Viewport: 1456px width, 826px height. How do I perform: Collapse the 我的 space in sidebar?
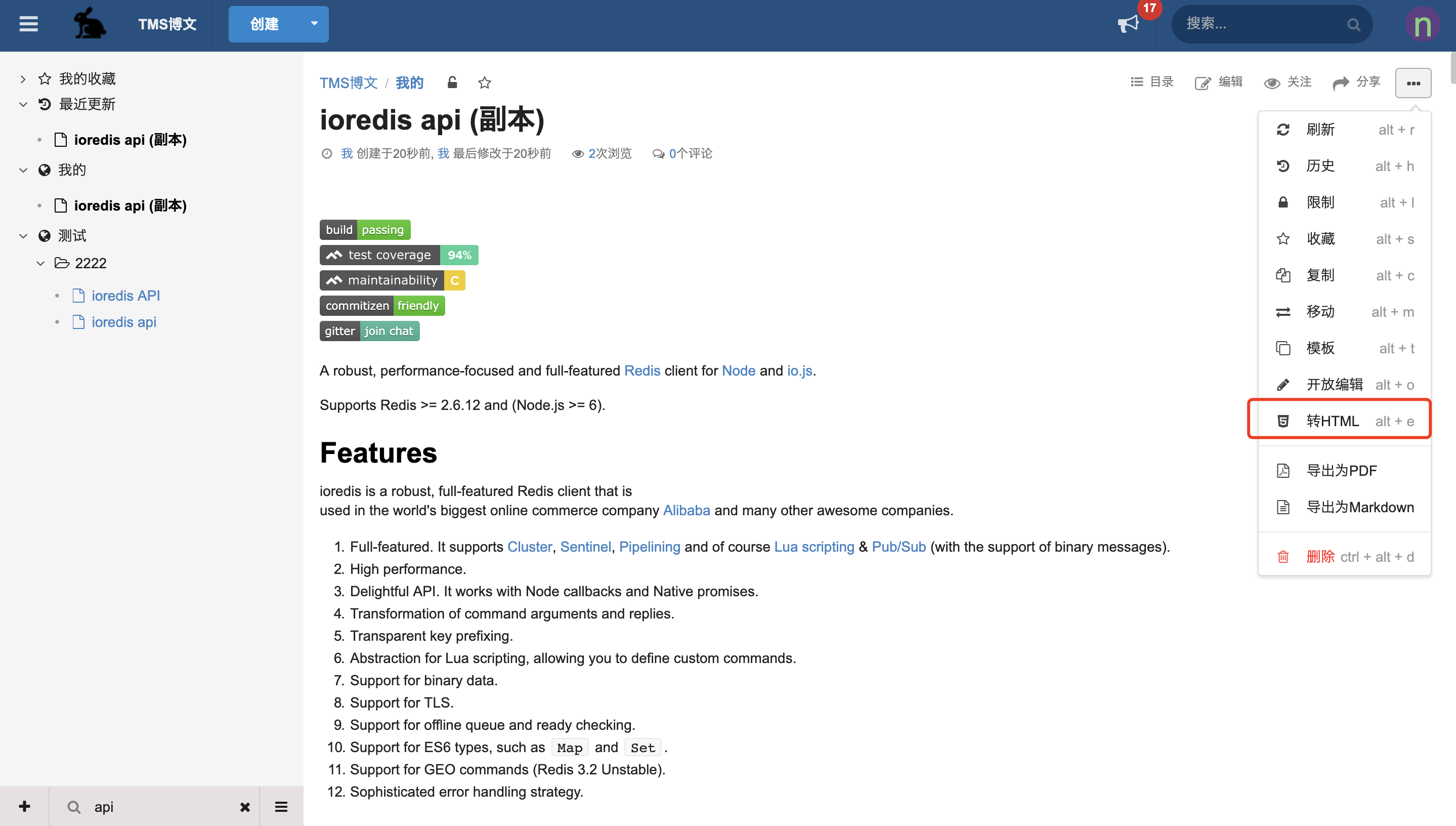pyautogui.click(x=23, y=170)
